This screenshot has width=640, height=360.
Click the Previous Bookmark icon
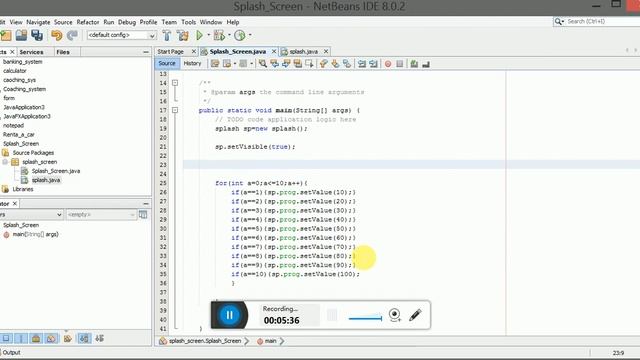pyautogui.click(x=324, y=64)
